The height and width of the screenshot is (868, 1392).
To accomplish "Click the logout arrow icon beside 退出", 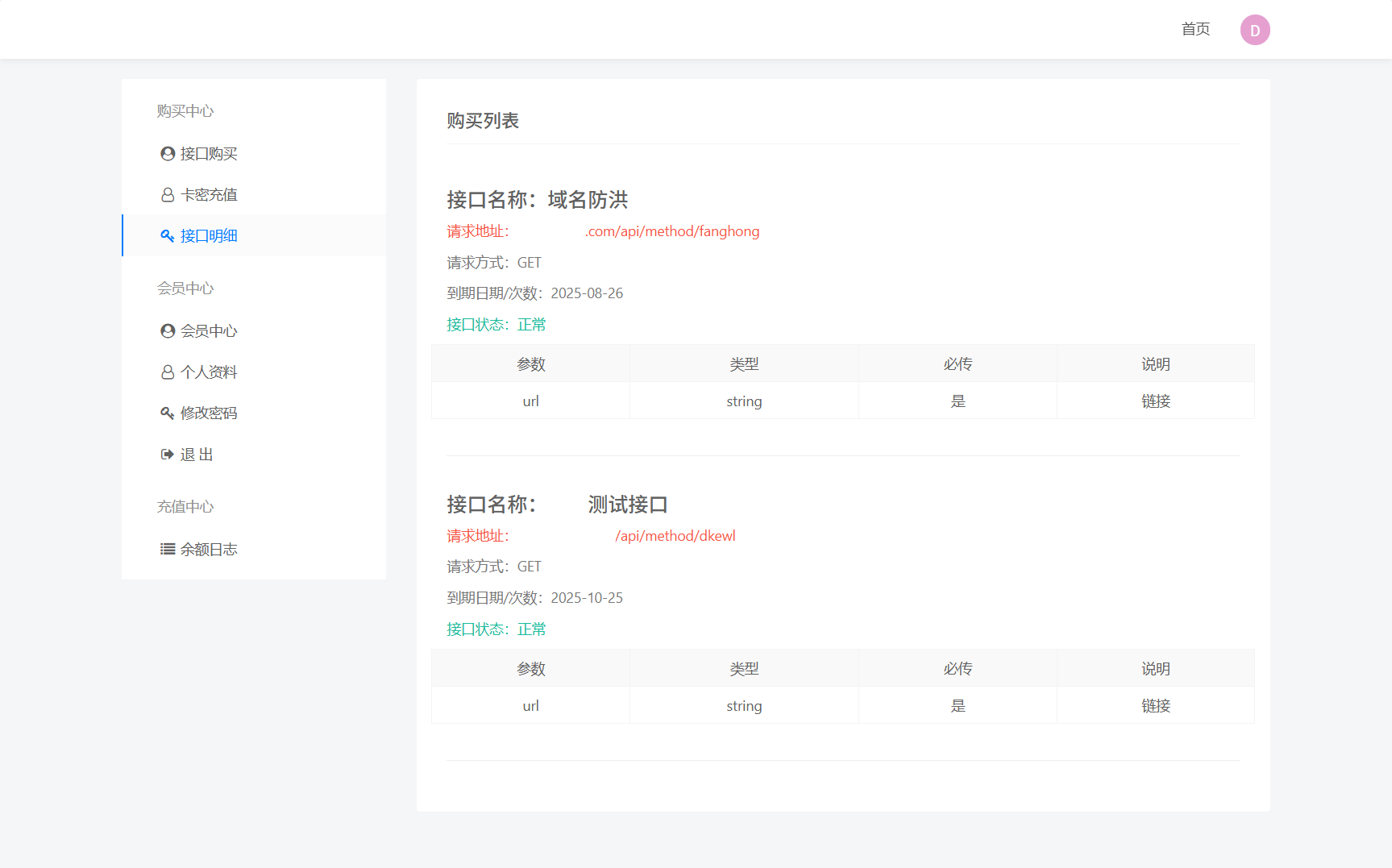I will pyautogui.click(x=168, y=454).
